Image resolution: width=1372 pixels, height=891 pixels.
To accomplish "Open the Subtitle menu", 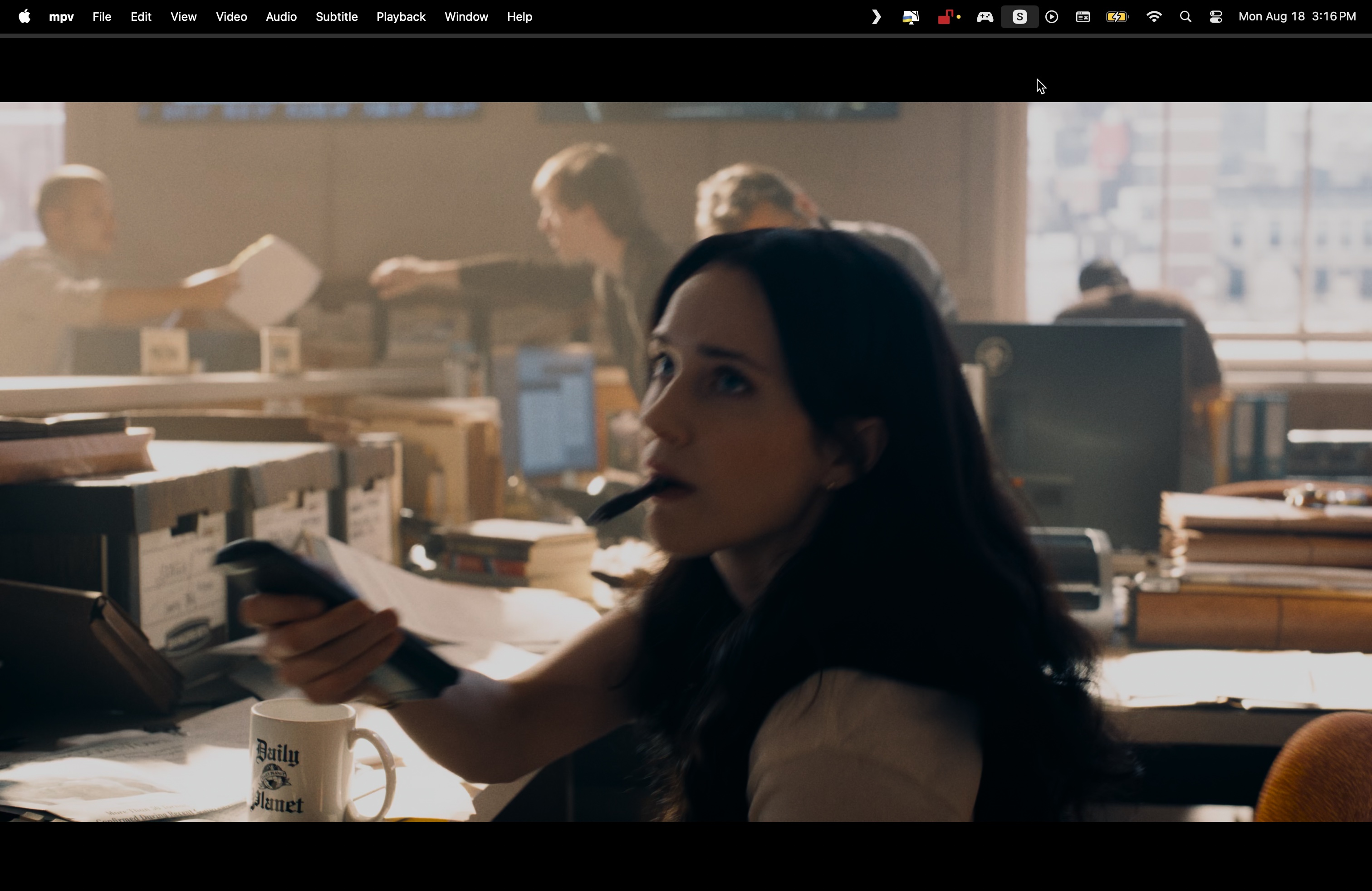I will point(336,17).
